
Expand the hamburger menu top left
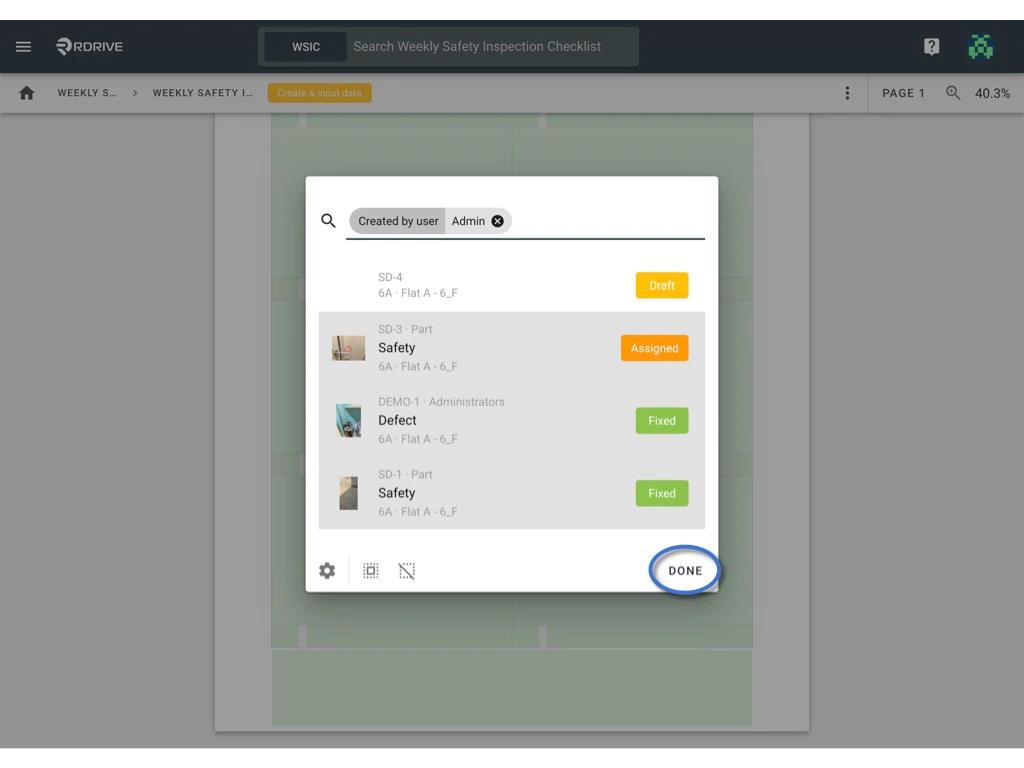(23, 46)
